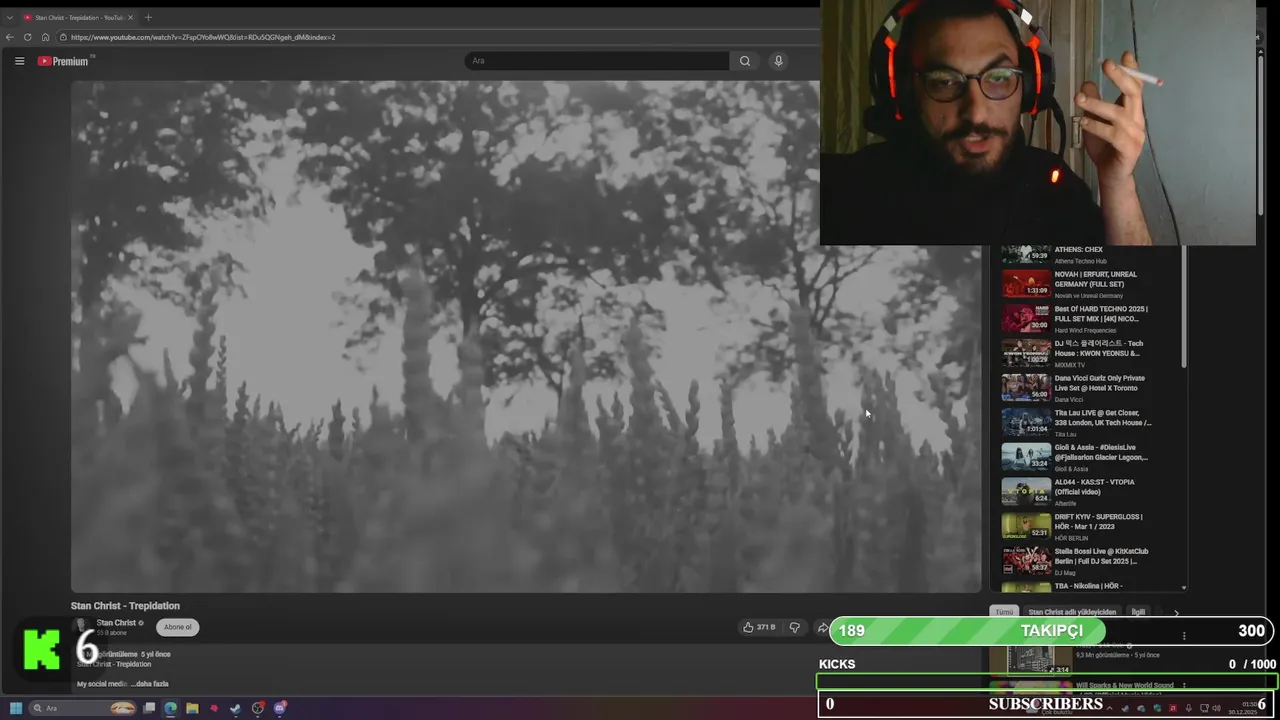Click NOVAH Erfurt video thumbnail 1:31:09
The height and width of the screenshot is (720, 1280).
1027,283
